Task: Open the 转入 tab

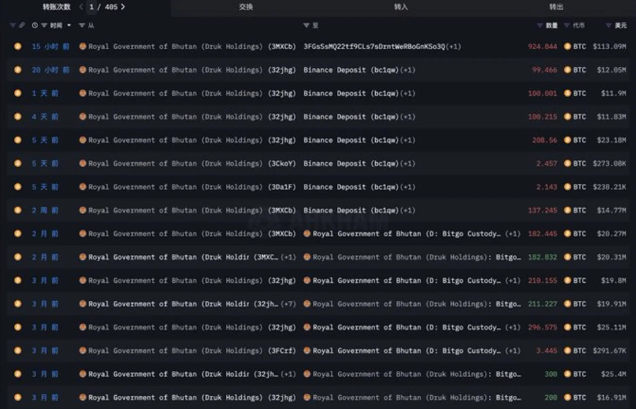Action: pos(401,7)
